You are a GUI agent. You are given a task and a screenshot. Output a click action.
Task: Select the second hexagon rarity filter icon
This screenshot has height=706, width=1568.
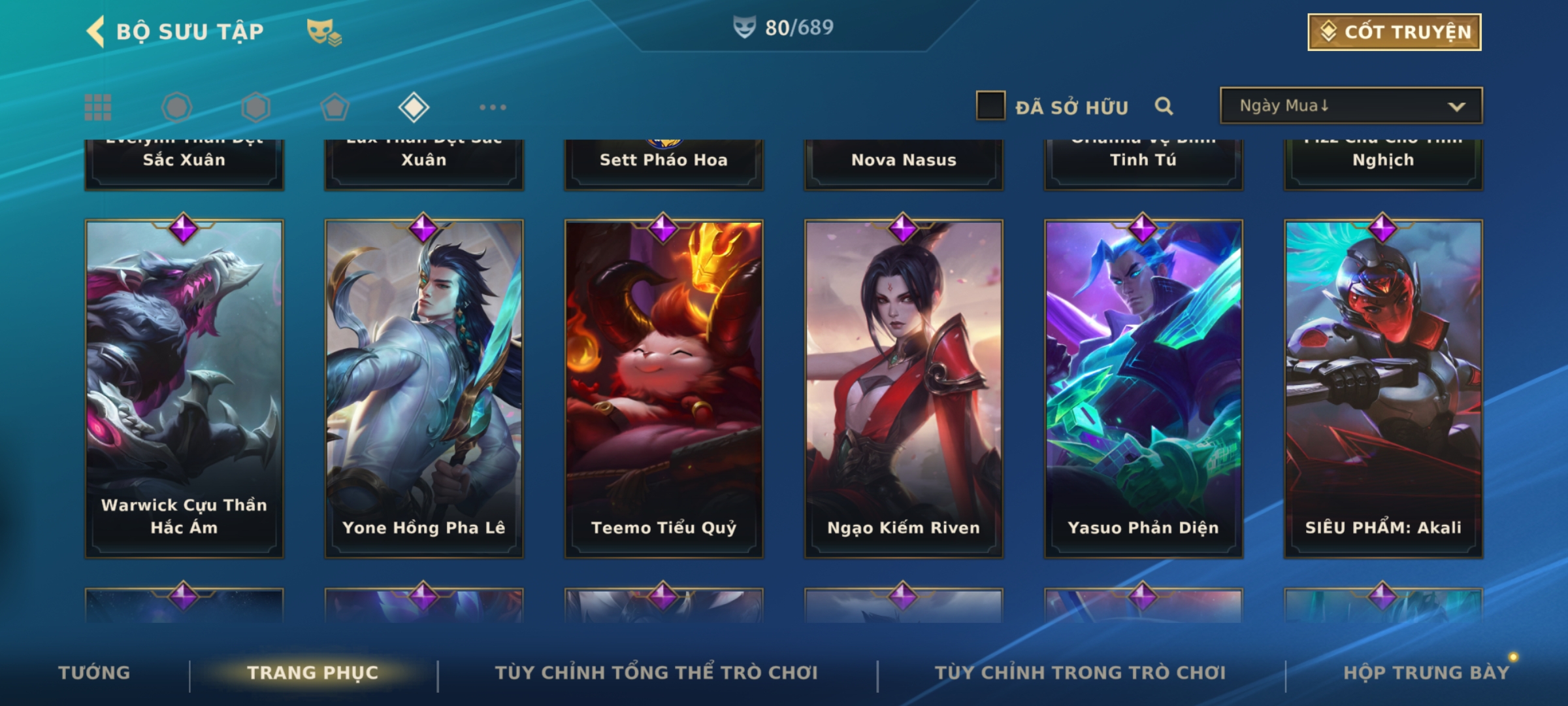point(255,107)
